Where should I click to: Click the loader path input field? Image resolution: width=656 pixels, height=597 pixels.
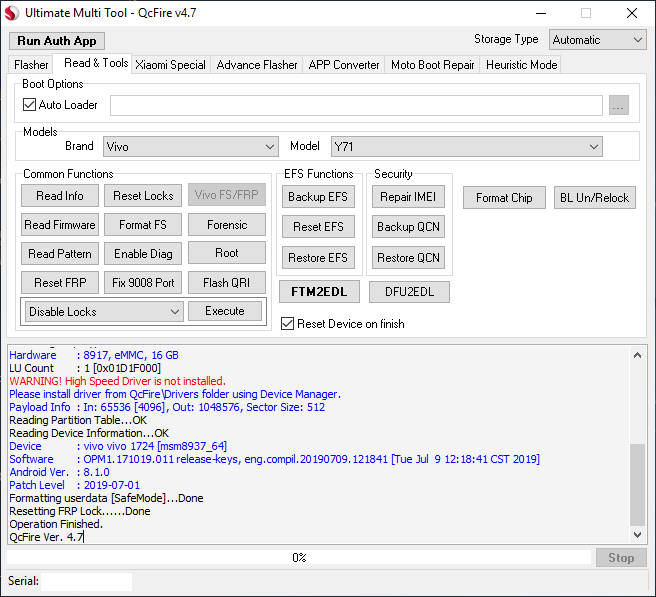pyautogui.click(x=356, y=105)
